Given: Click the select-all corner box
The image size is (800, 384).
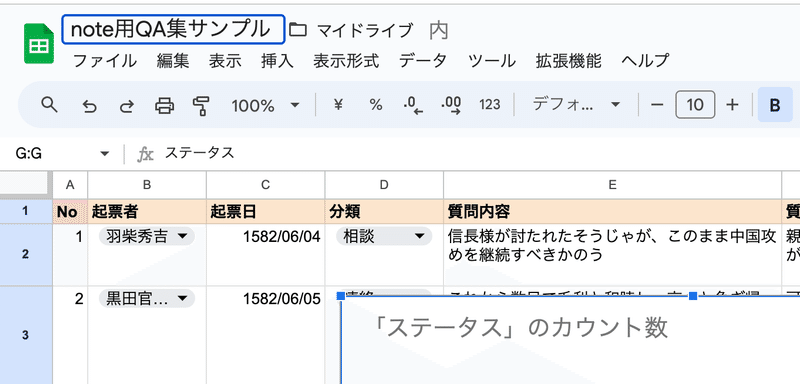Looking at the screenshot, I should pyautogui.click(x=26, y=185).
